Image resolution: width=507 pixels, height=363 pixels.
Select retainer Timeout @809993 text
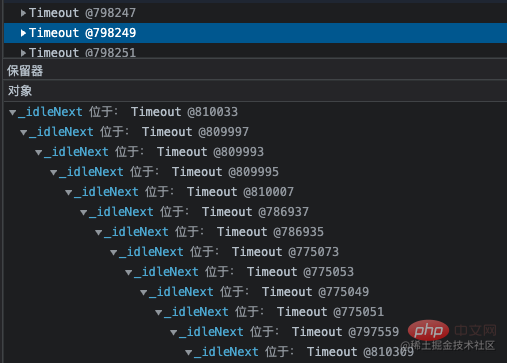click(210, 152)
